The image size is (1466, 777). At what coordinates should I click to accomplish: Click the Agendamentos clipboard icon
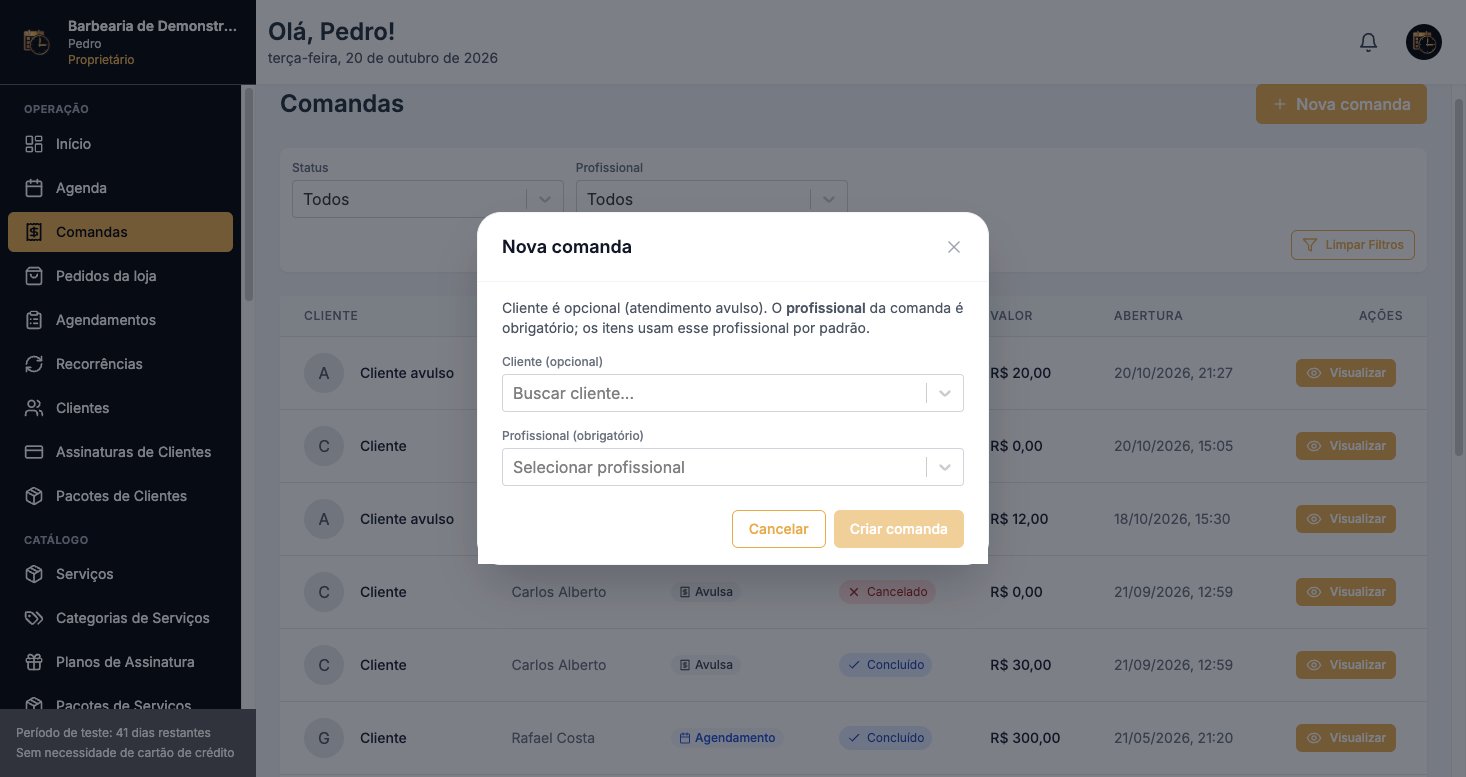[34, 320]
